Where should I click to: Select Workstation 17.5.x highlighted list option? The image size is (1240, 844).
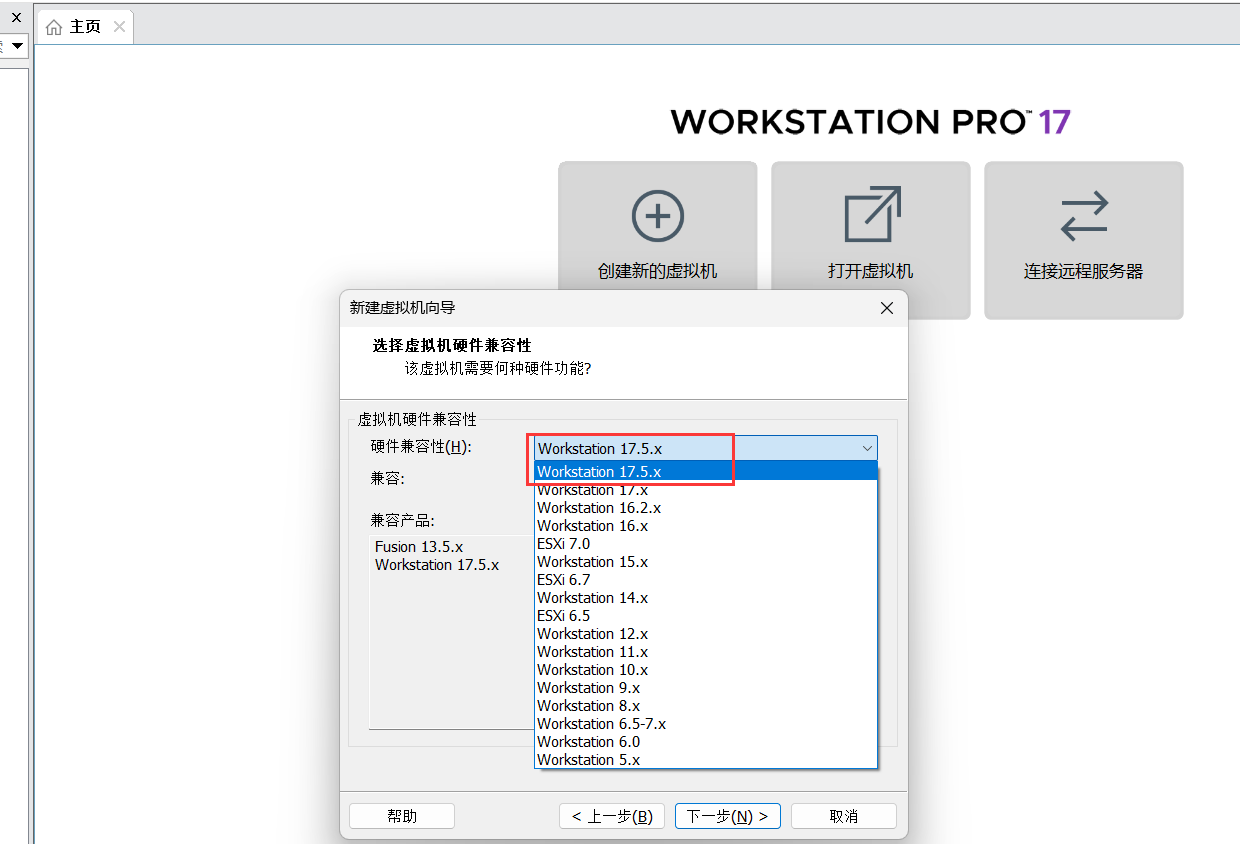tap(706, 471)
